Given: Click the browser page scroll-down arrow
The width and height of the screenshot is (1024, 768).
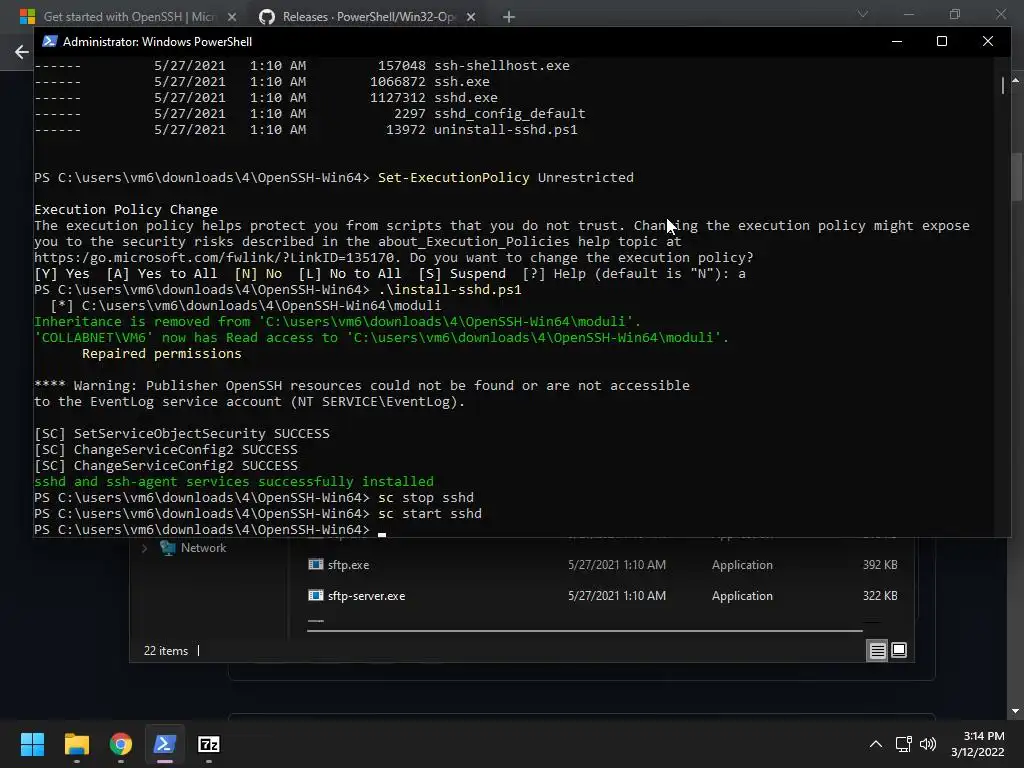Looking at the screenshot, I should pyautogui.click(x=1015, y=711).
